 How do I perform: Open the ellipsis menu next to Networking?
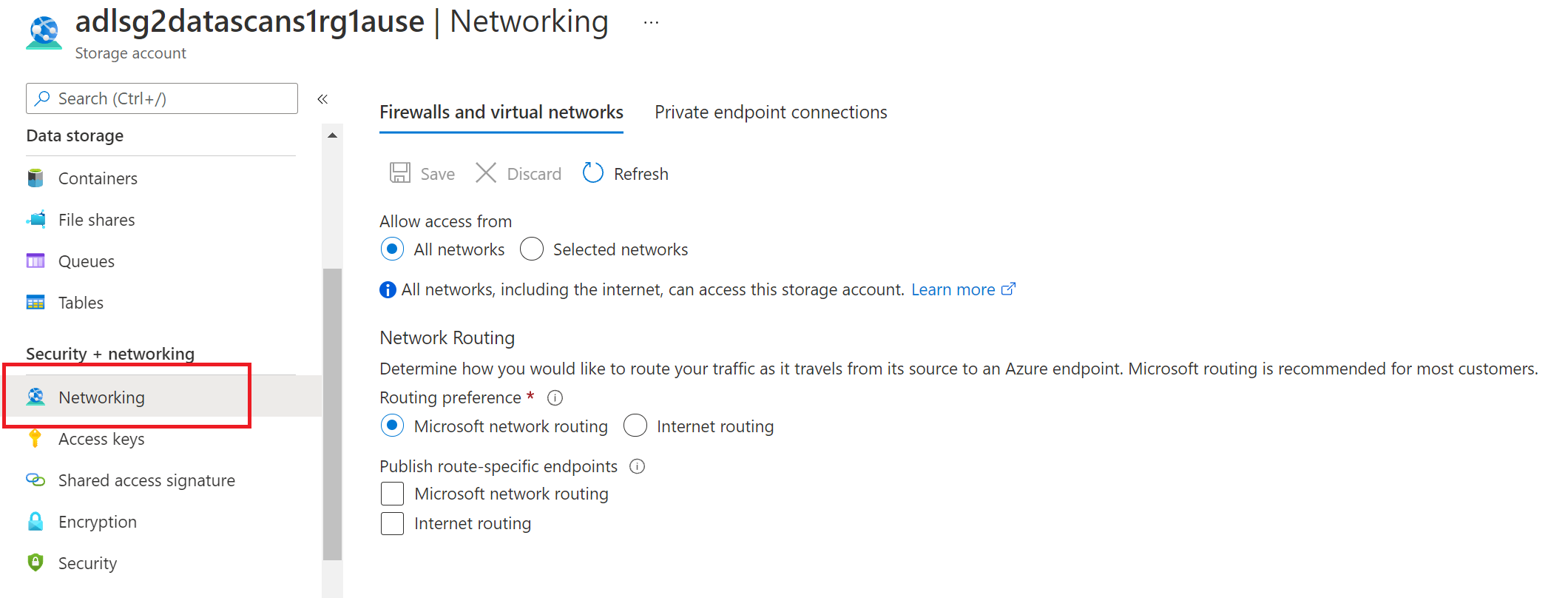pyautogui.click(x=650, y=21)
